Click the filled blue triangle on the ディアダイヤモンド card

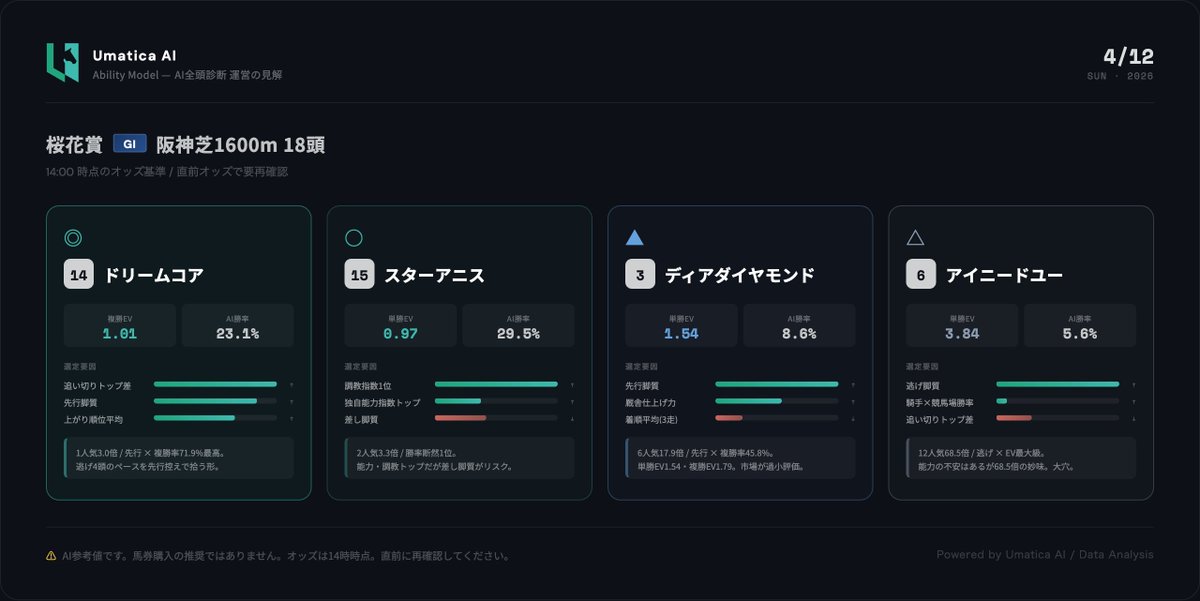click(x=634, y=238)
